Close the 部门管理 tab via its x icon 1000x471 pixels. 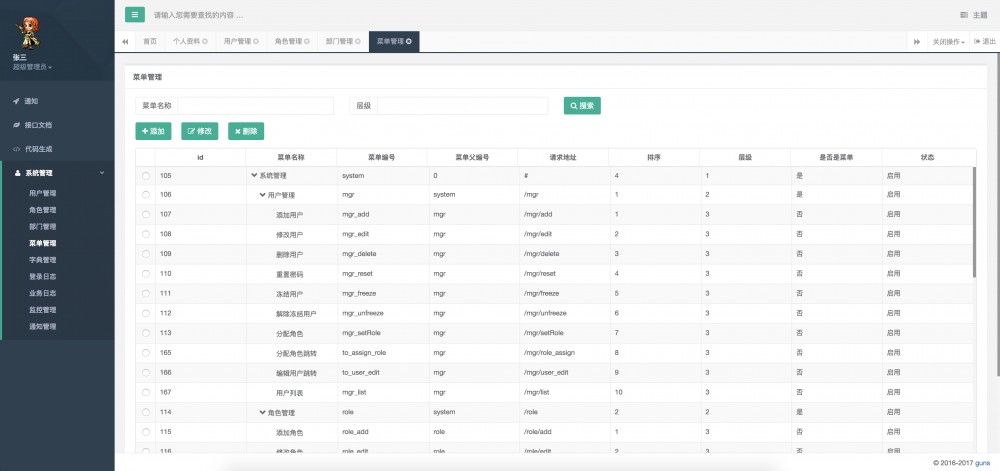(x=358, y=41)
